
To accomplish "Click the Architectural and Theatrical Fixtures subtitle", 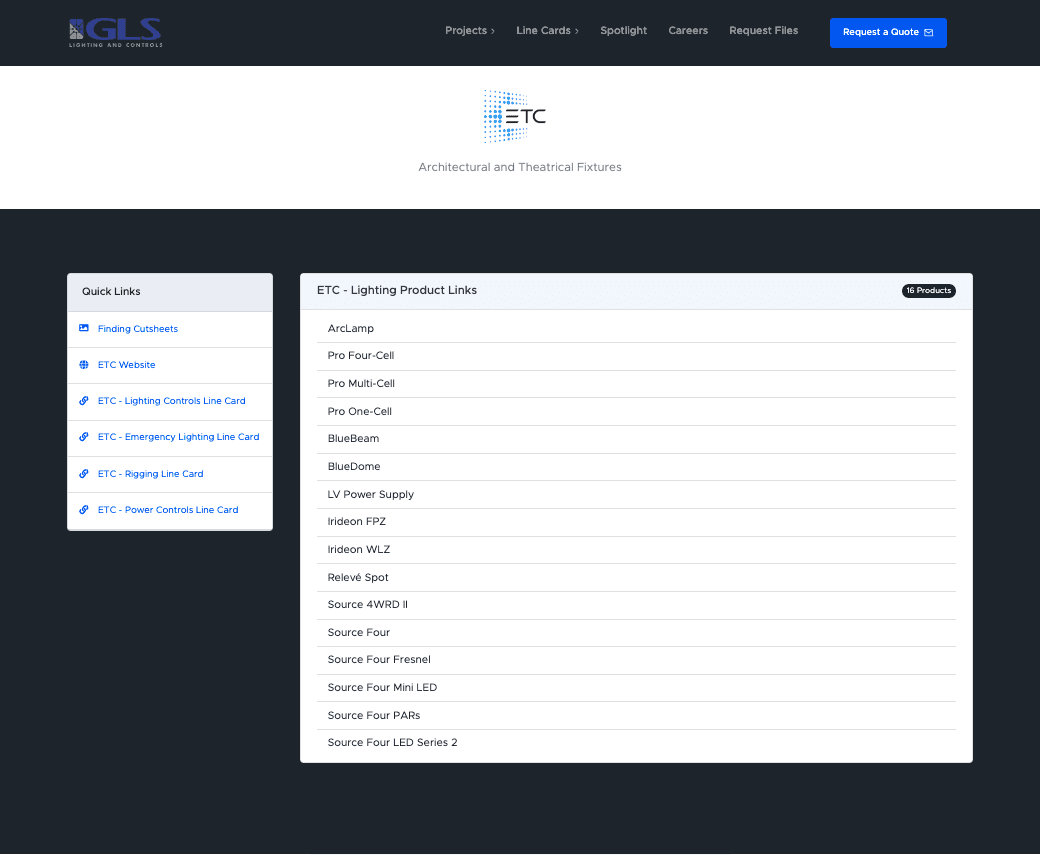I will (x=520, y=167).
